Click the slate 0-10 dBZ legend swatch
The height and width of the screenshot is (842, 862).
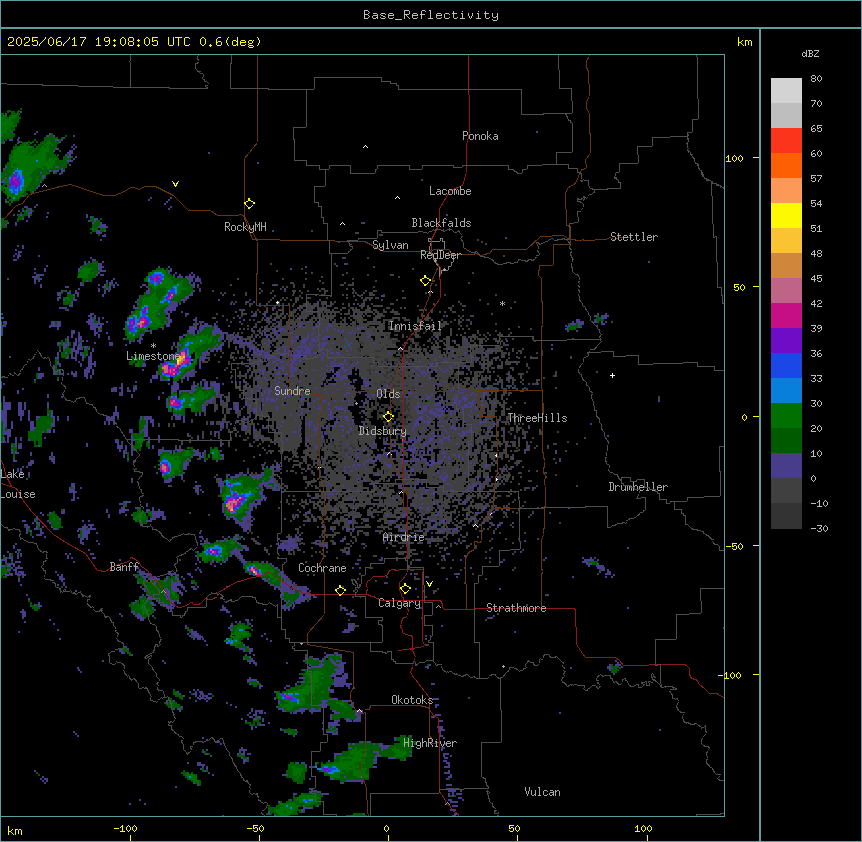786,466
